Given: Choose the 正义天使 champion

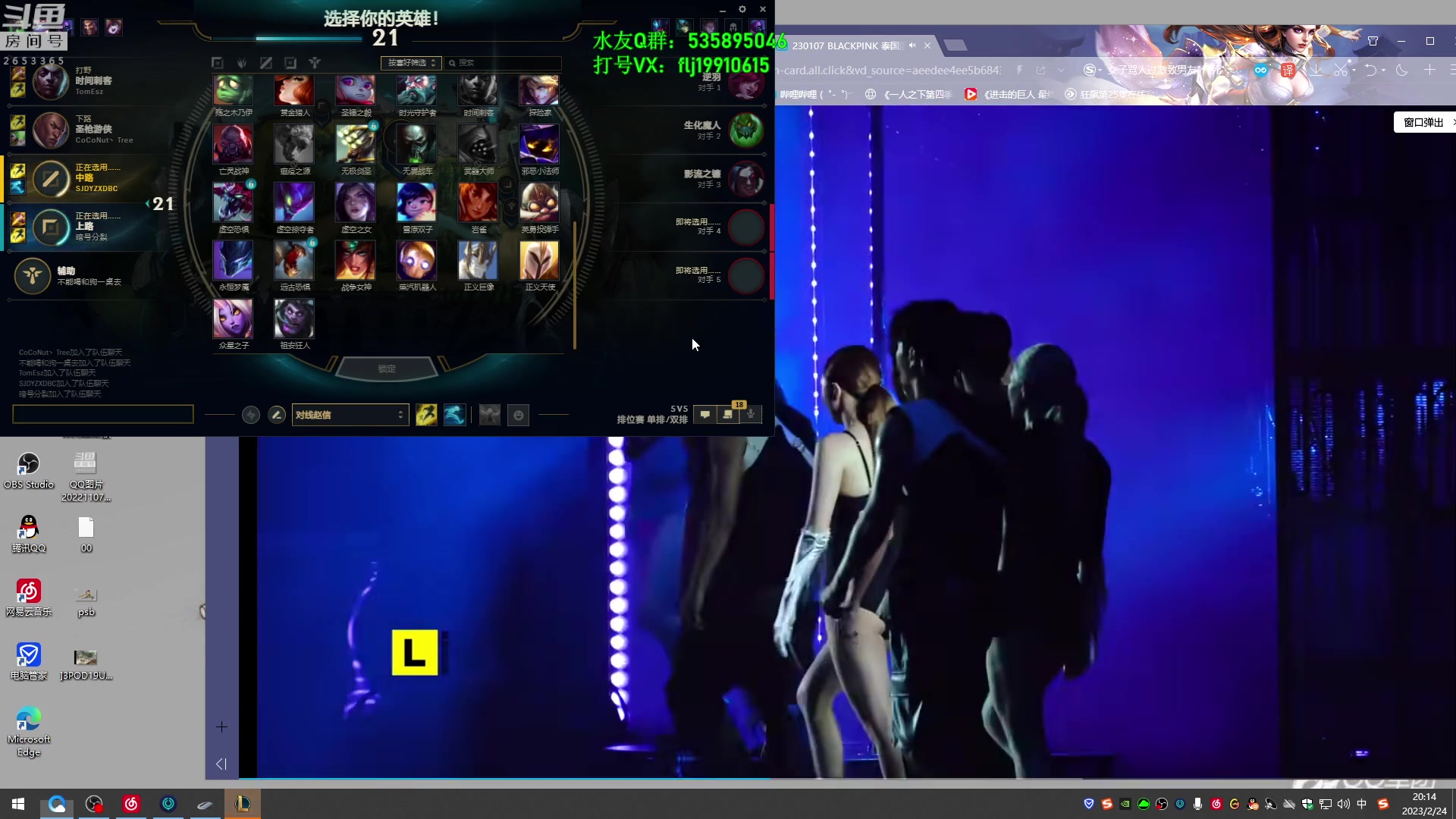Looking at the screenshot, I should pyautogui.click(x=539, y=261).
